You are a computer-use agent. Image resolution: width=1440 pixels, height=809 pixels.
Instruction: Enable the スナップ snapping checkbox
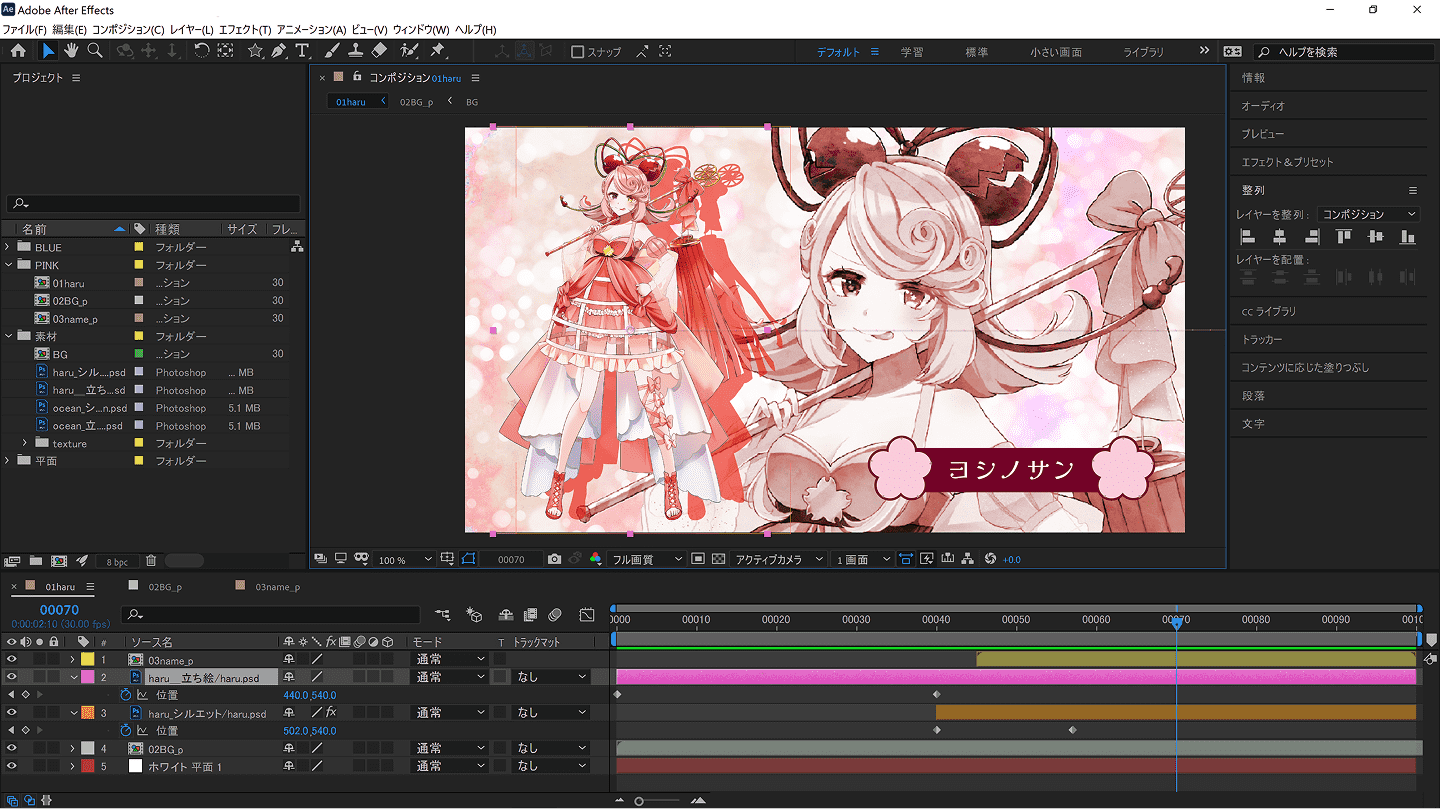(x=577, y=52)
